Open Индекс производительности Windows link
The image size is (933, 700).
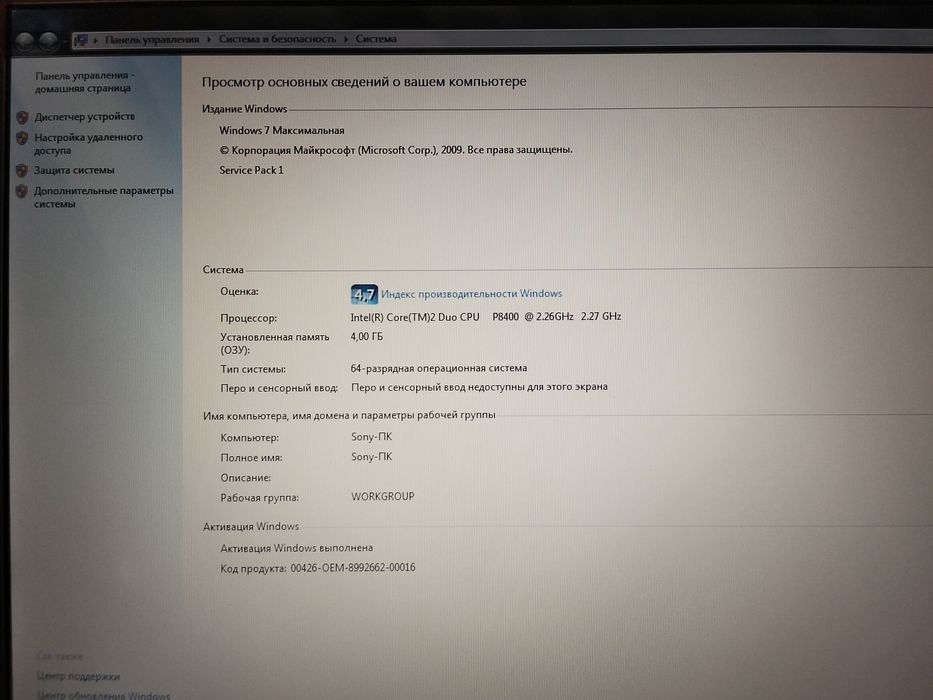[x=471, y=293]
